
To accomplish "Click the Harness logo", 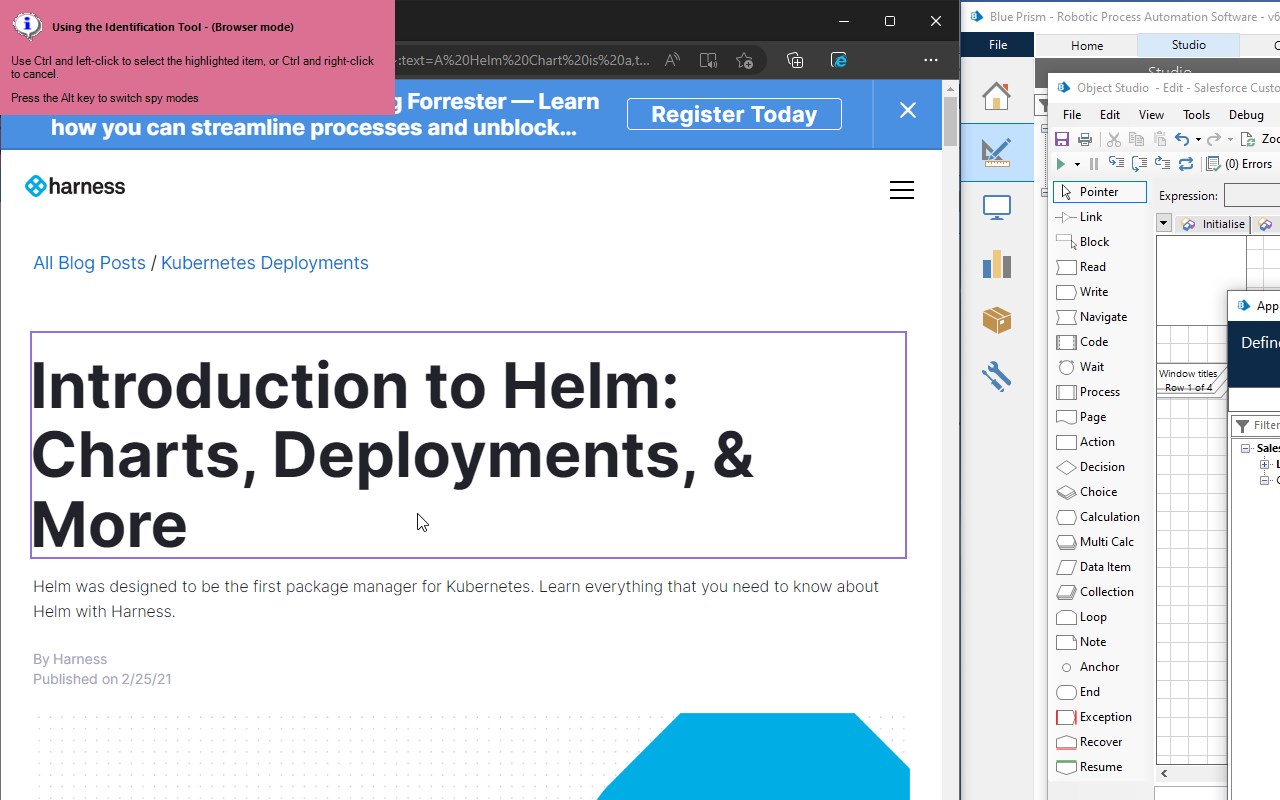I will [x=75, y=186].
